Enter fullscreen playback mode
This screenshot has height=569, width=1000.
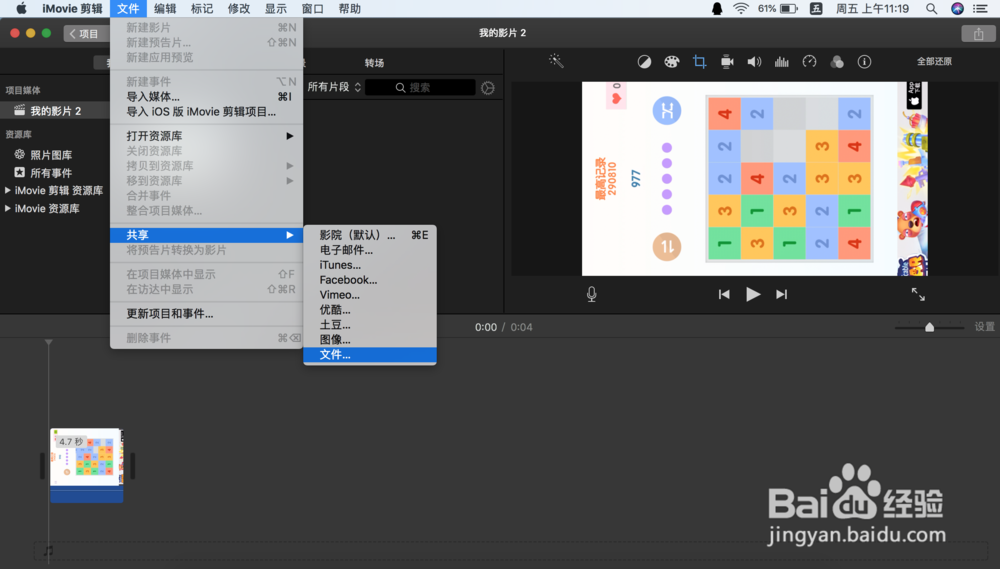[x=918, y=294]
